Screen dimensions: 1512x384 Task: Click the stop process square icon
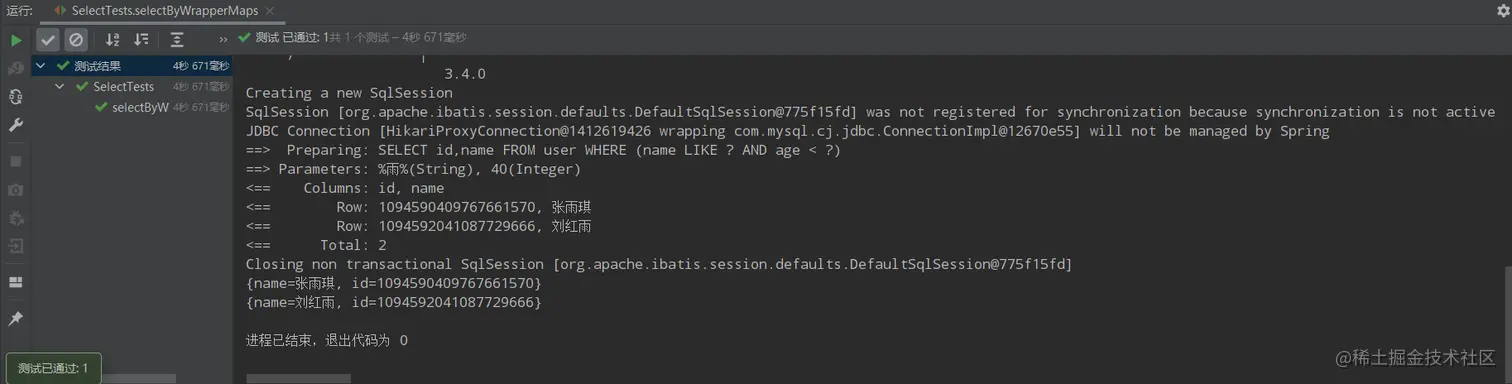[x=16, y=160]
